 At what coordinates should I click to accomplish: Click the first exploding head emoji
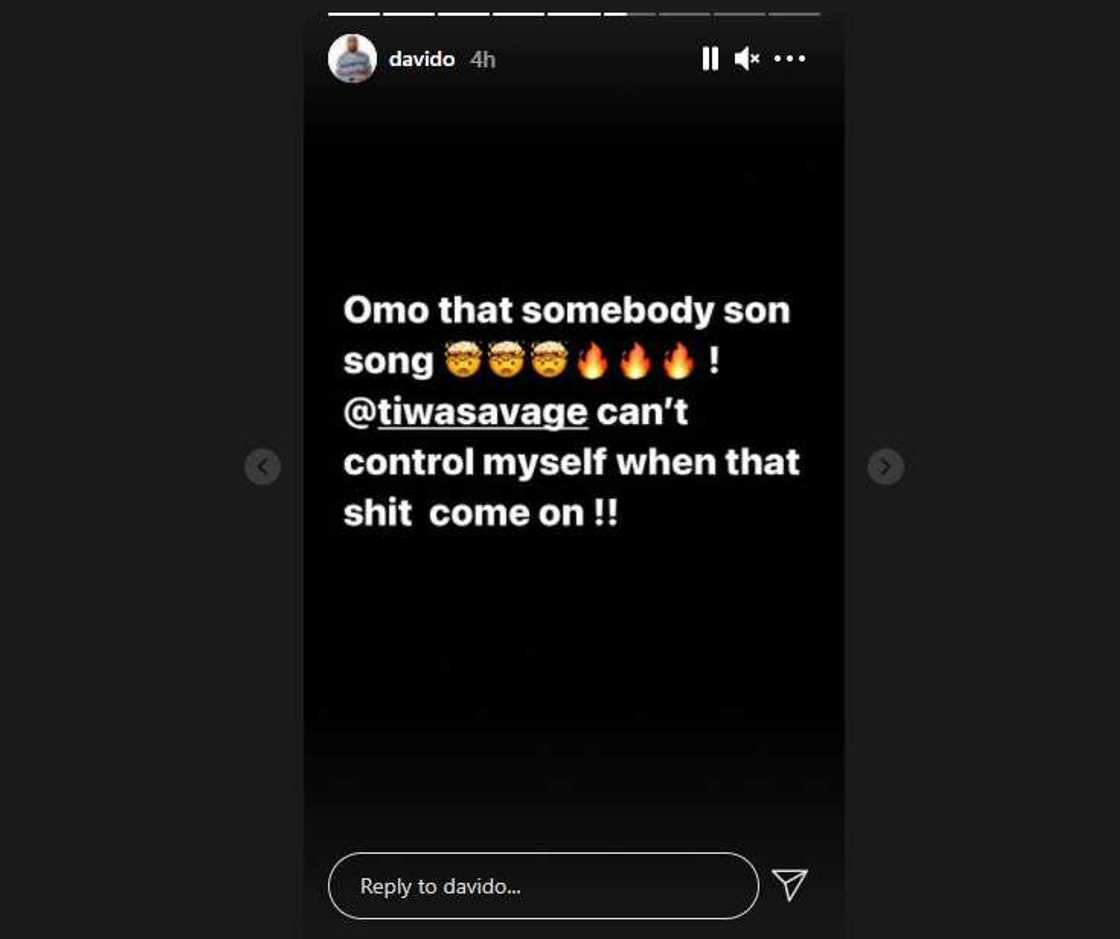click(x=461, y=361)
